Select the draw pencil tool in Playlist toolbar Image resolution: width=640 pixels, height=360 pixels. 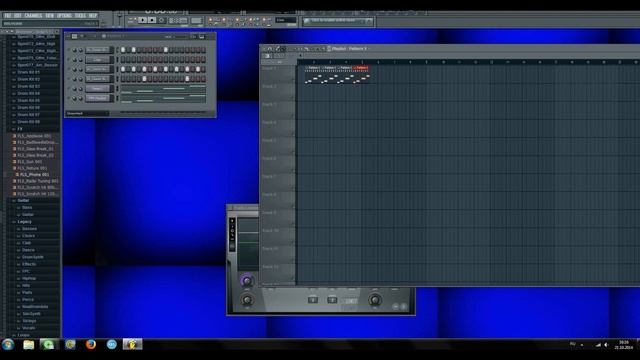point(278,49)
